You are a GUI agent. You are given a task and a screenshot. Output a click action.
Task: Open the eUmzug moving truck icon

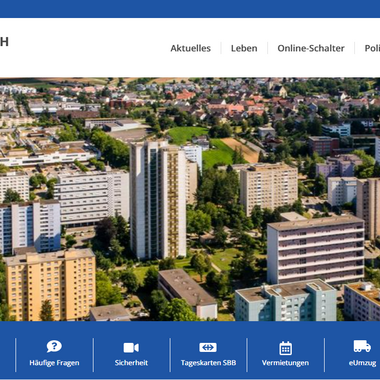(x=362, y=346)
